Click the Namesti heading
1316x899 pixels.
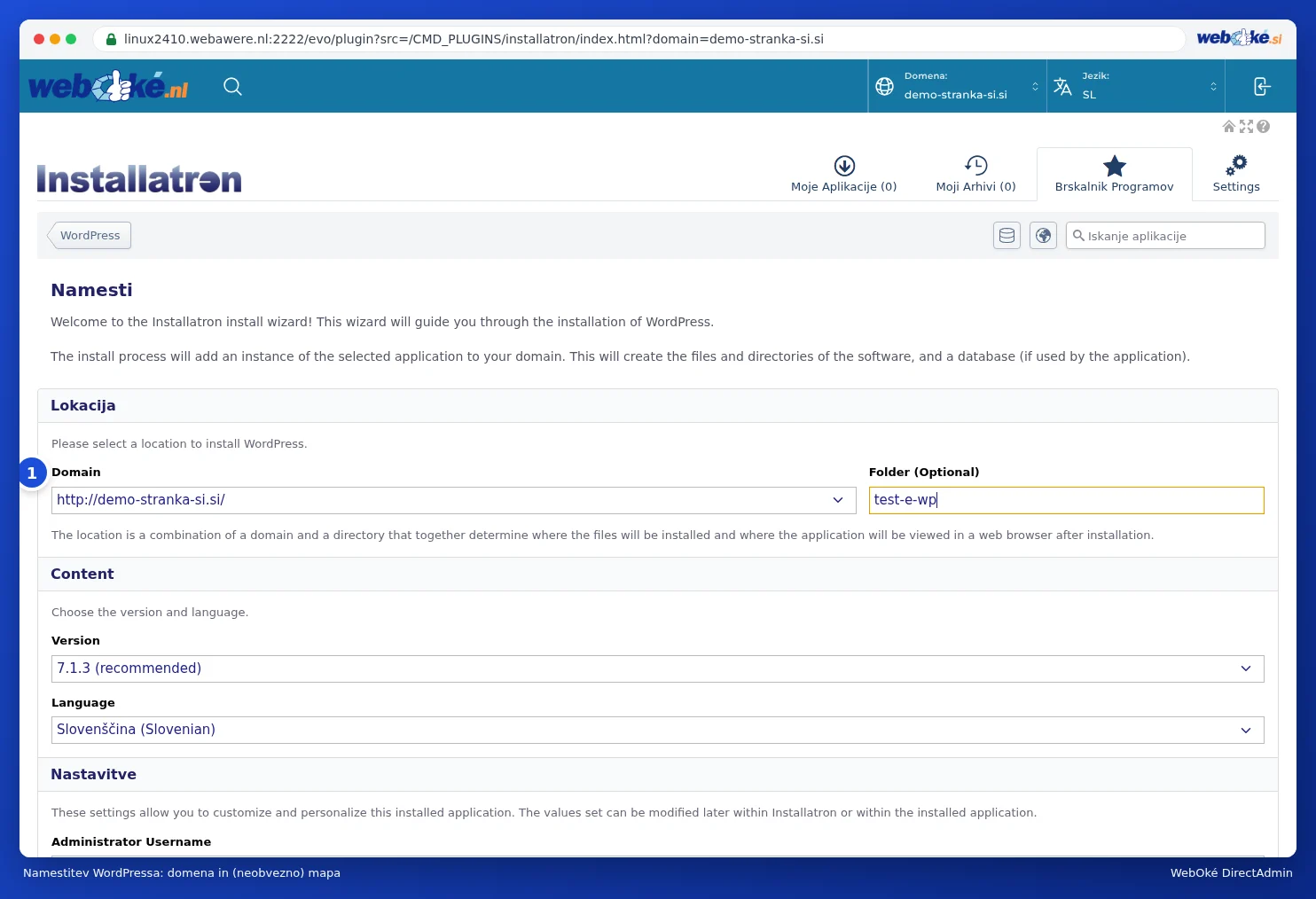coord(91,290)
